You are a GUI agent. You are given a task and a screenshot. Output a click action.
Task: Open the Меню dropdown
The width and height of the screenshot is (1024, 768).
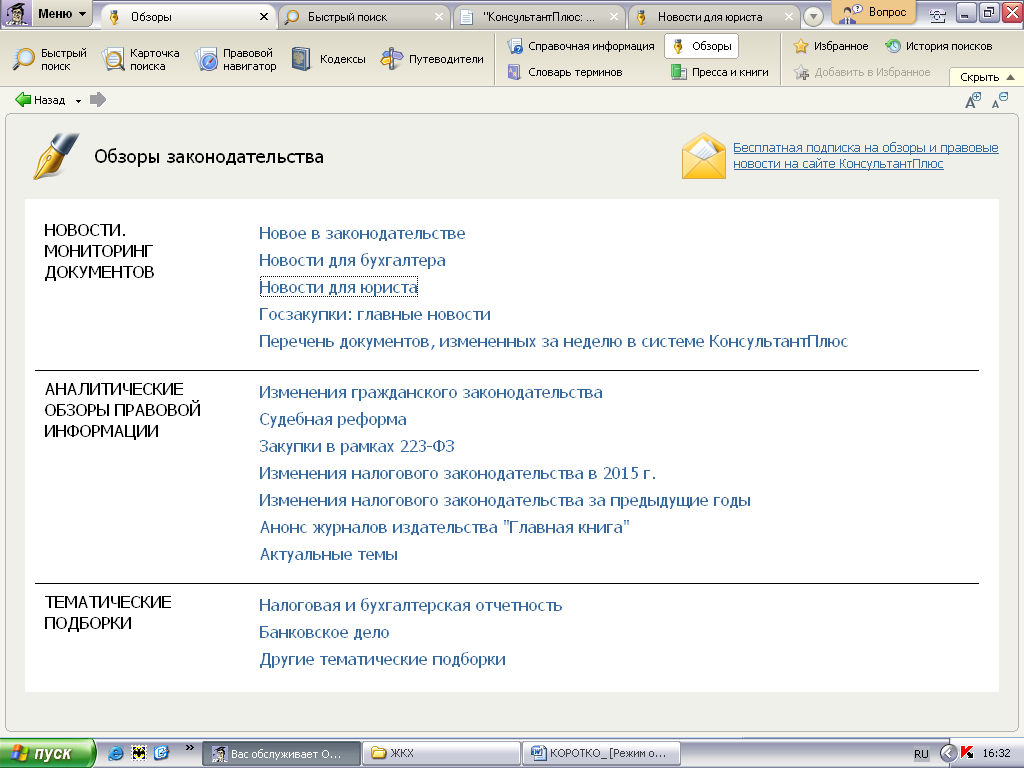(x=46, y=14)
